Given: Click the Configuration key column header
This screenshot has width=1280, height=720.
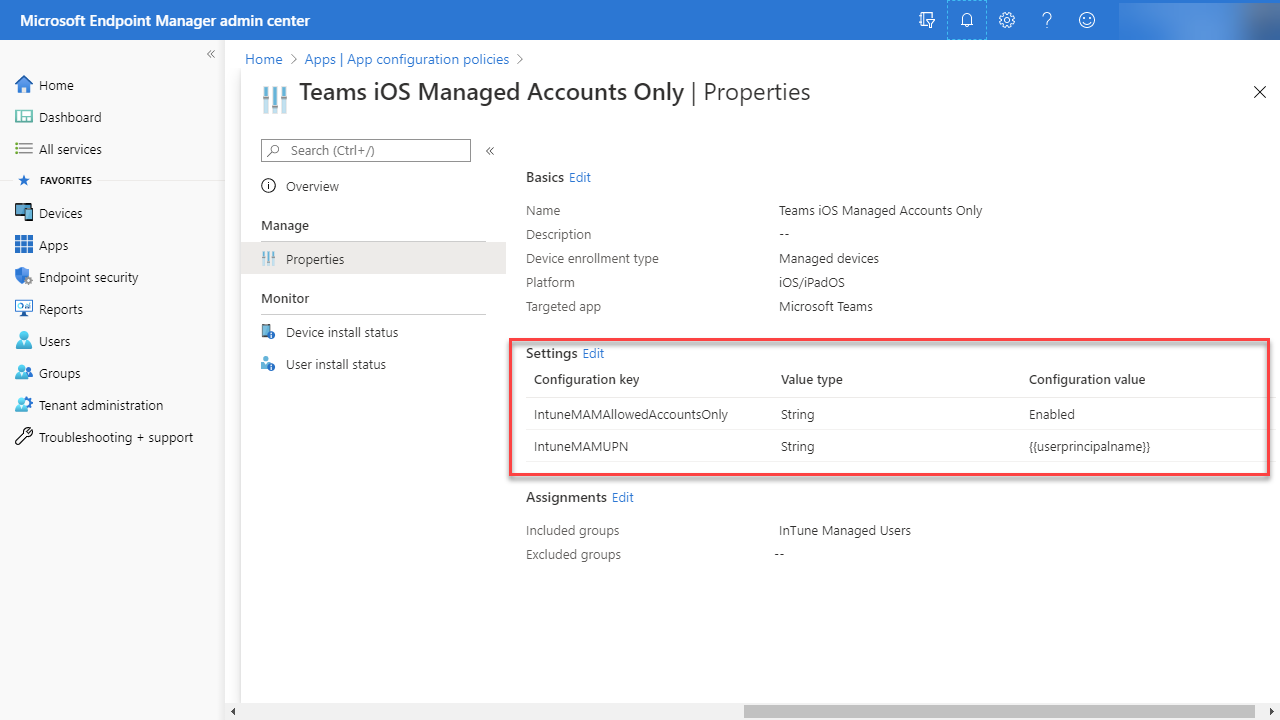Looking at the screenshot, I should pos(586,379).
